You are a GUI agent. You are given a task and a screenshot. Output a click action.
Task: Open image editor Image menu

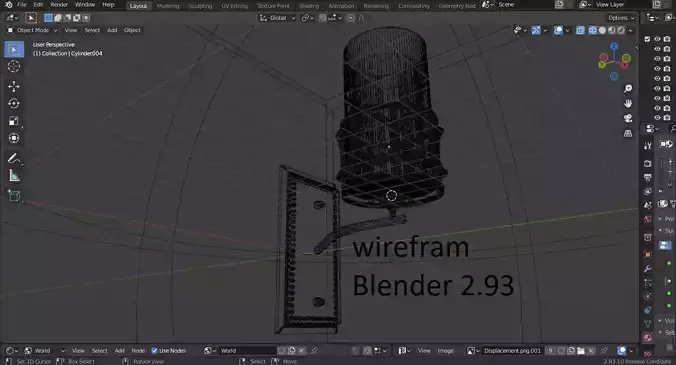click(x=445, y=351)
